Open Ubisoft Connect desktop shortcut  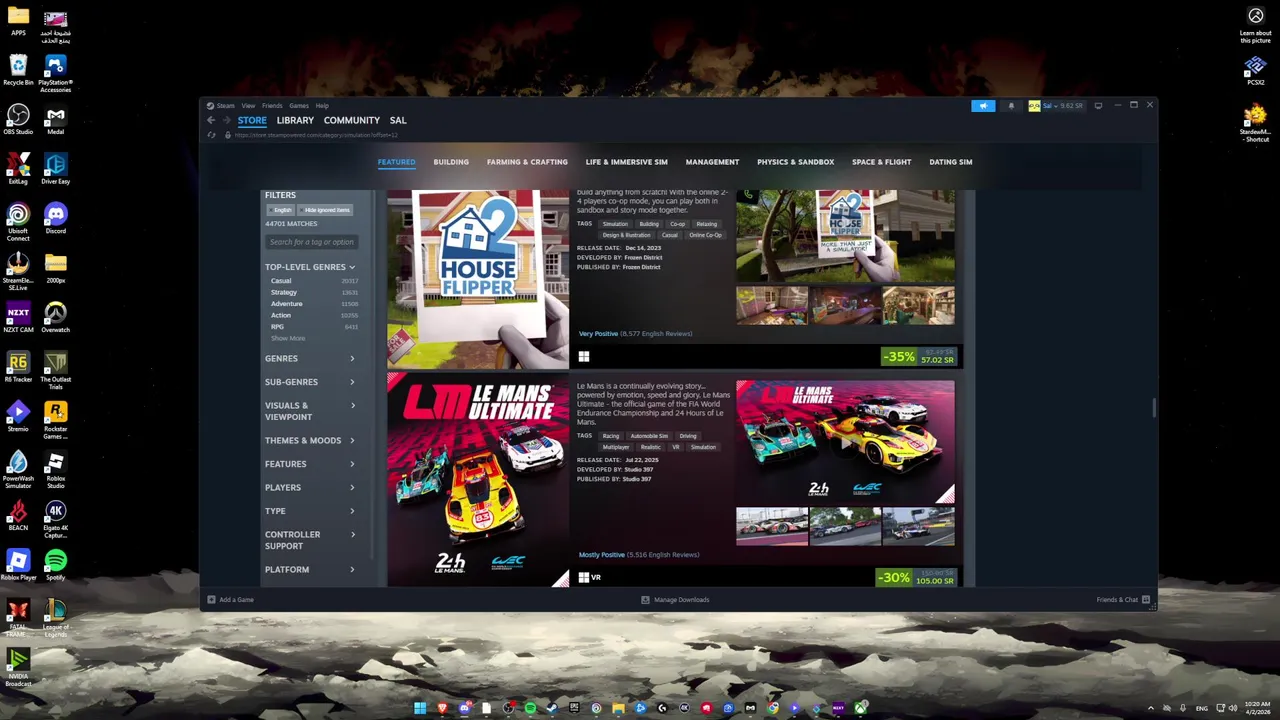(18, 221)
